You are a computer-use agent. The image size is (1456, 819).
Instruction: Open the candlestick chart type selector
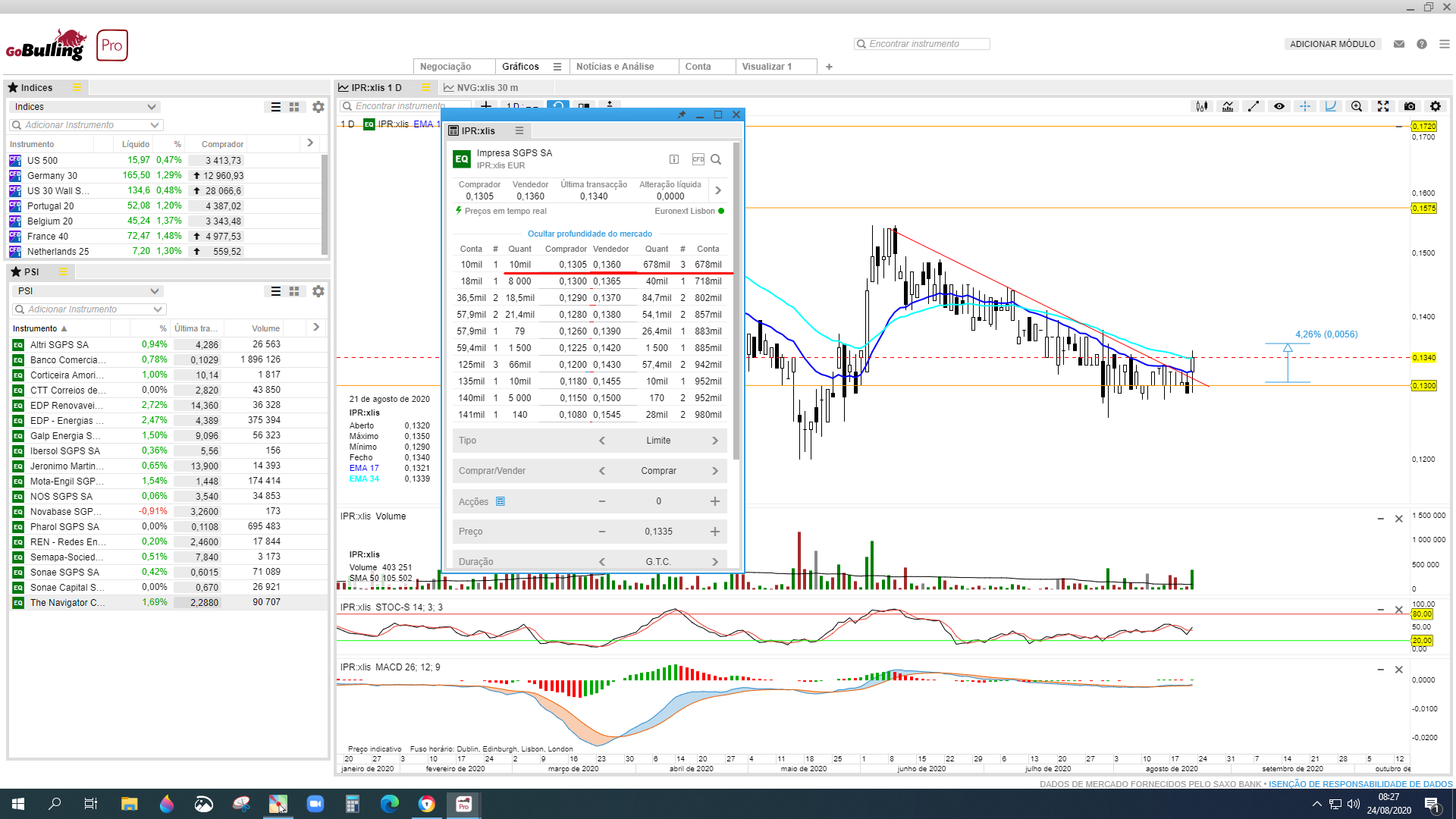point(1202,106)
